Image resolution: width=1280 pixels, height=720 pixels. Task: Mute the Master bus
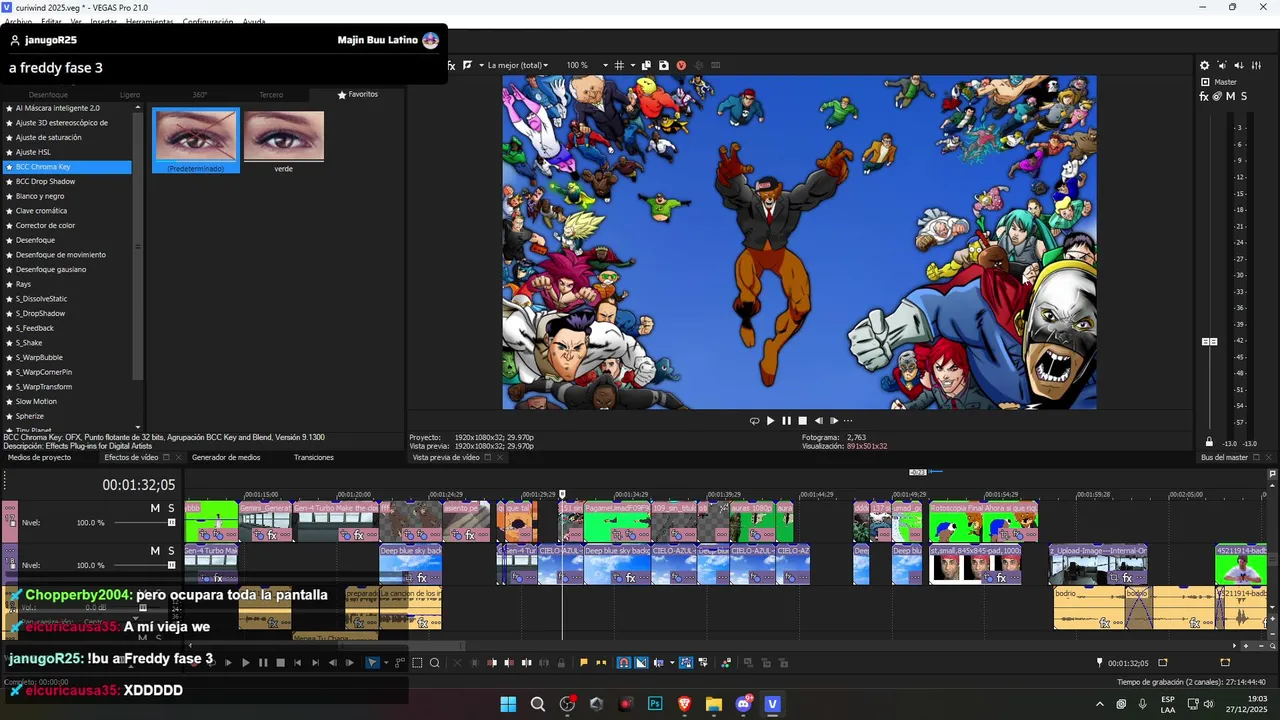point(1230,96)
